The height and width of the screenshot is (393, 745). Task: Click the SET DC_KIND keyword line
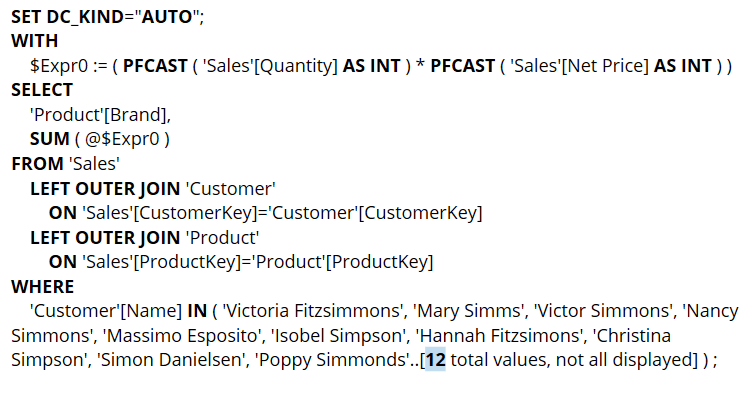coord(108,17)
